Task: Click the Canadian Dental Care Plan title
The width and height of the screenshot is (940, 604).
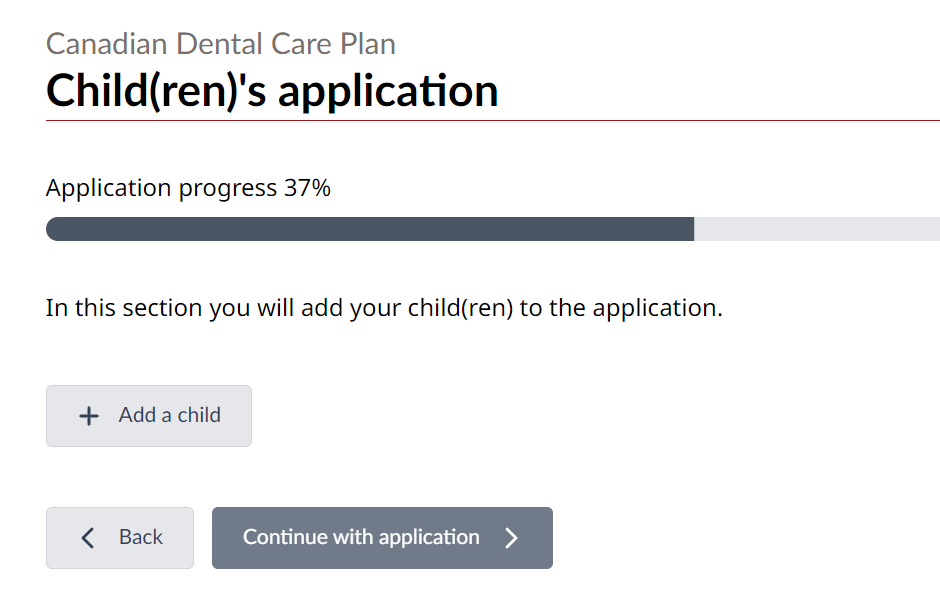Action: pyautogui.click(x=221, y=44)
